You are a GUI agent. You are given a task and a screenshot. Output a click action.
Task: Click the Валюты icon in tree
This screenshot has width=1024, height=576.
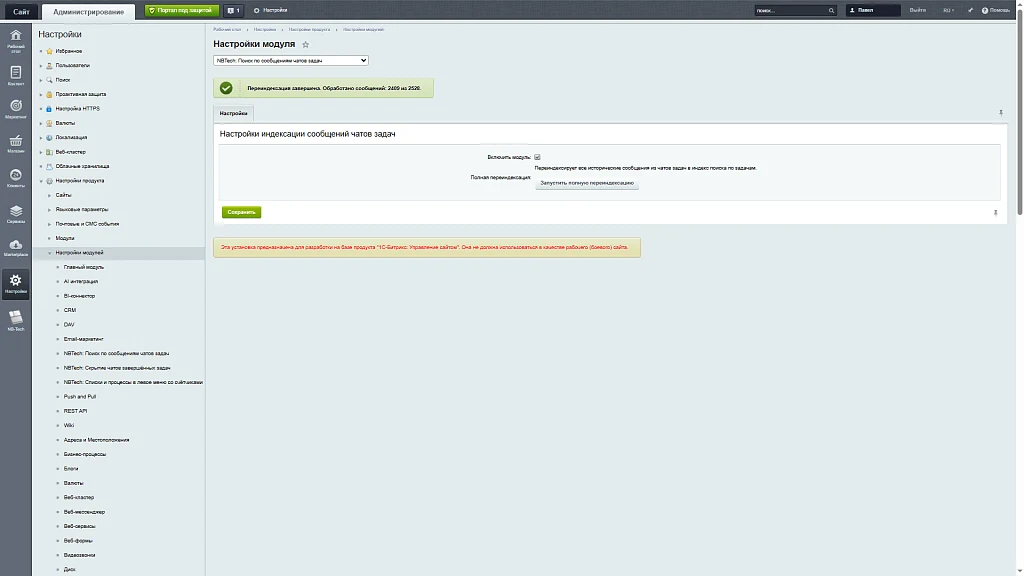click(x=49, y=123)
